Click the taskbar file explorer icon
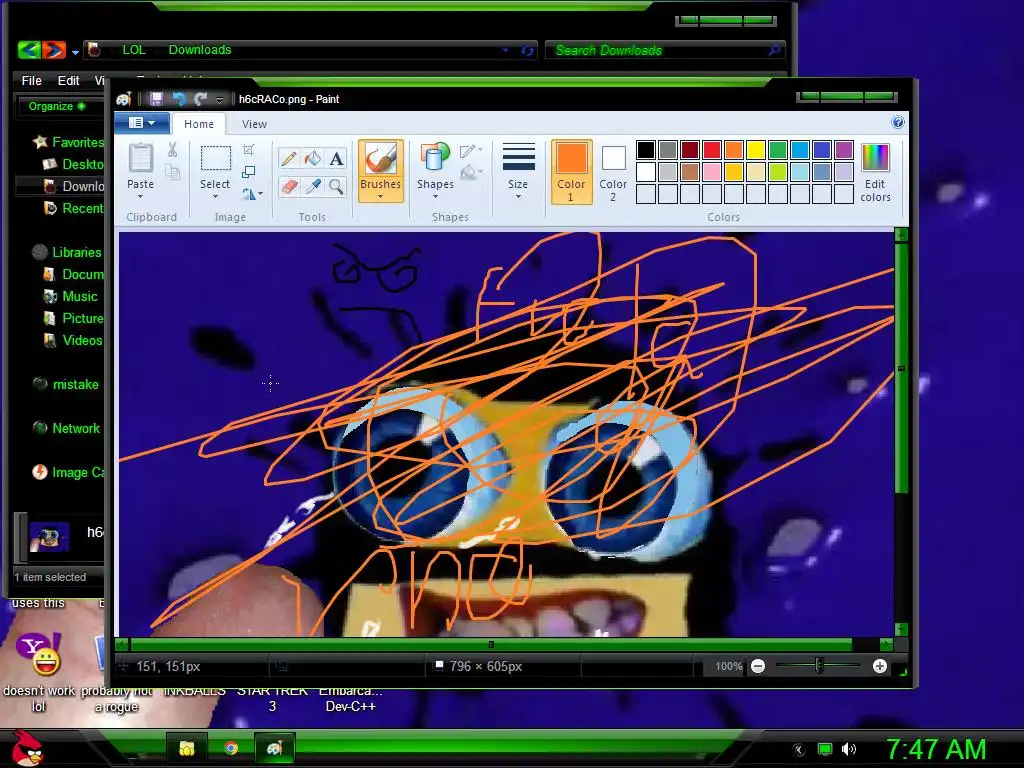Image resolution: width=1024 pixels, height=768 pixels. coord(187,748)
